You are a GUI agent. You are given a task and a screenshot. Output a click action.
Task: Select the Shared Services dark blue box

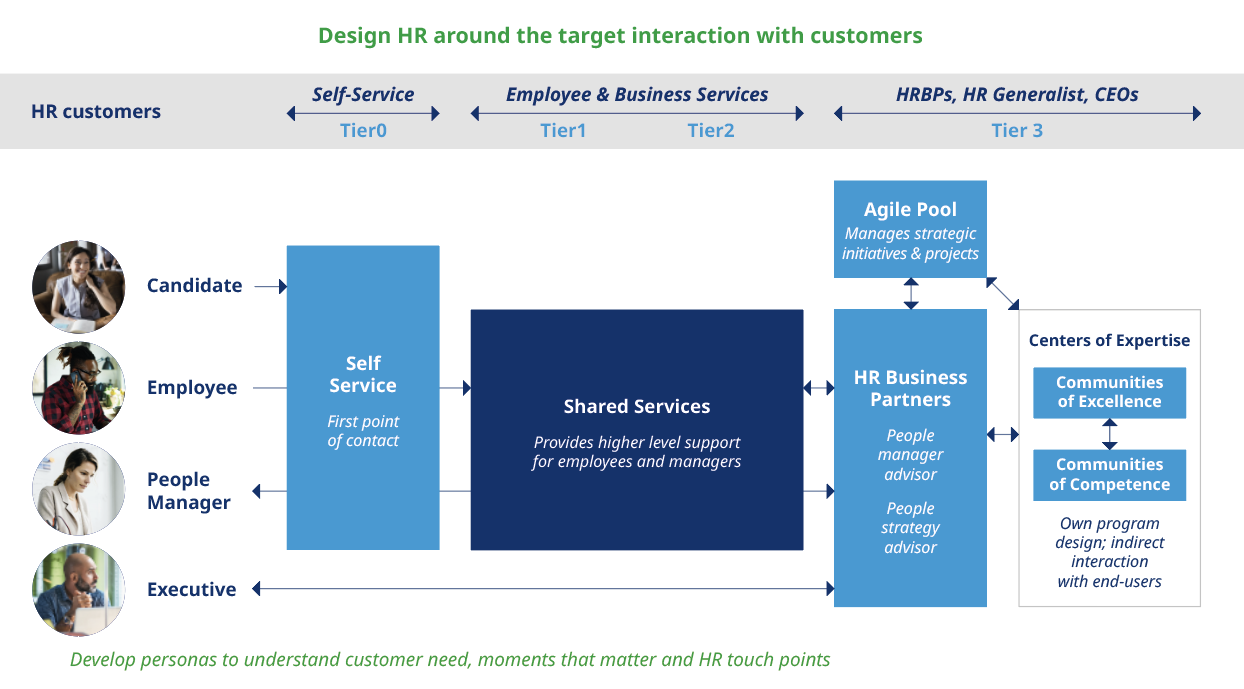(637, 430)
